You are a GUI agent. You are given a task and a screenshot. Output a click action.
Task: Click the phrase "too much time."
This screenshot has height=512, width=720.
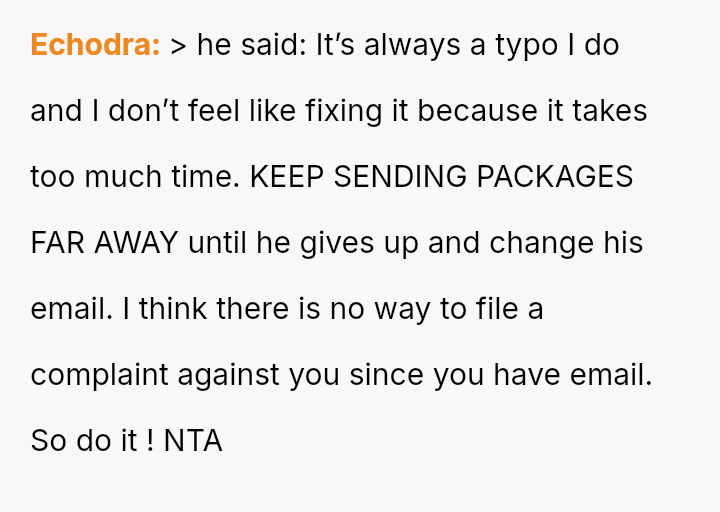pos(134,177)
